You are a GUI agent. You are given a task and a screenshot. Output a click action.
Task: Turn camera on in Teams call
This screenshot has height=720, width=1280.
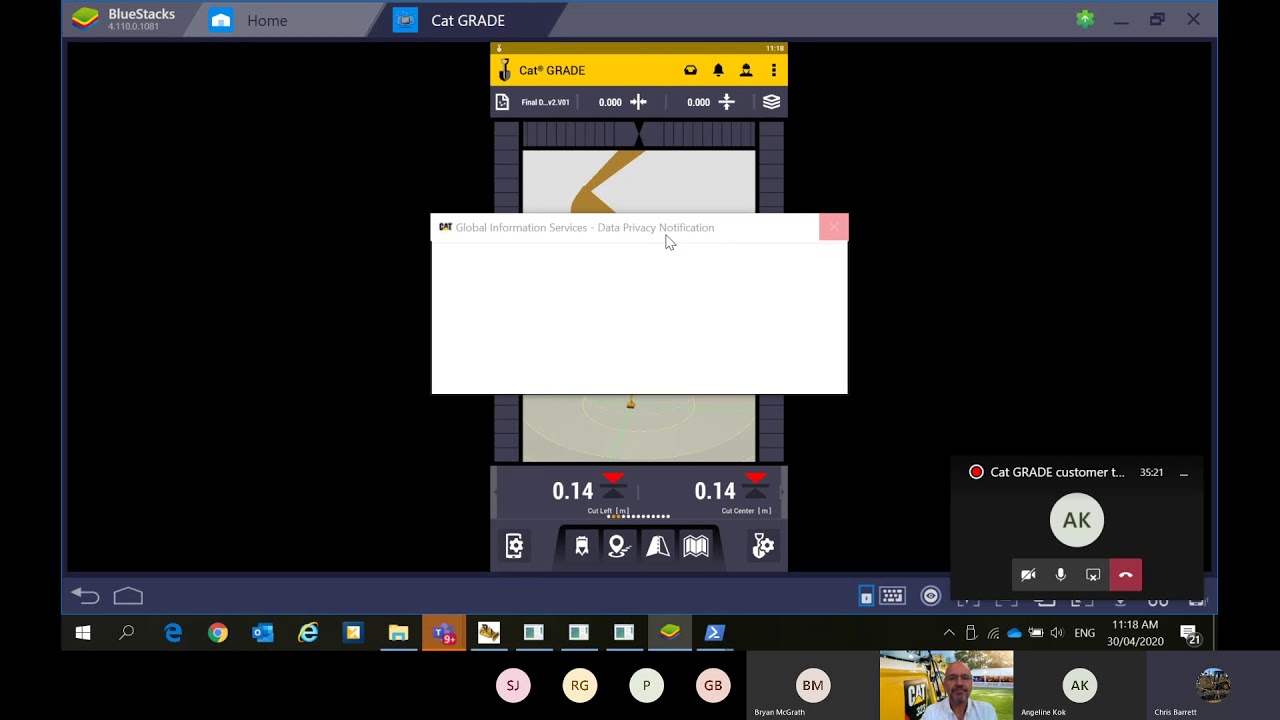coord(1028,575)
